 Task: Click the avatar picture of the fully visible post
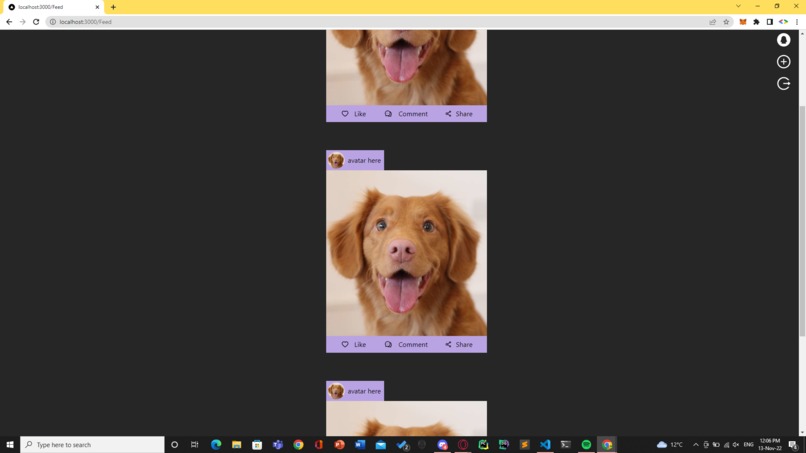336,160
